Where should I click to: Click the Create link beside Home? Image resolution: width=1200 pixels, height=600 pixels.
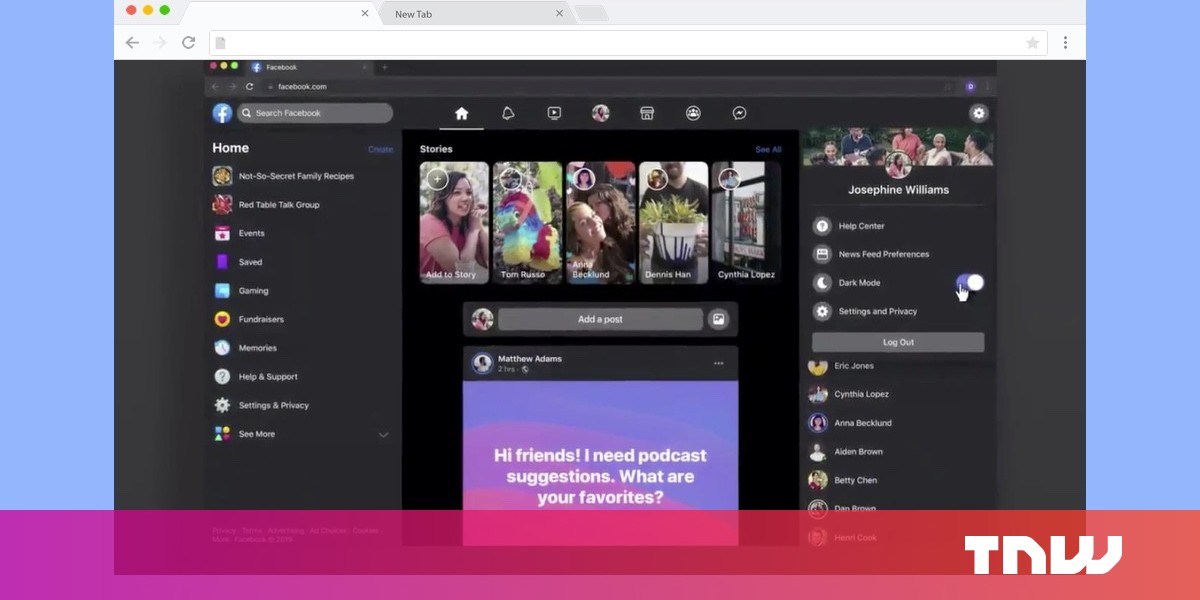click(380, 150)
